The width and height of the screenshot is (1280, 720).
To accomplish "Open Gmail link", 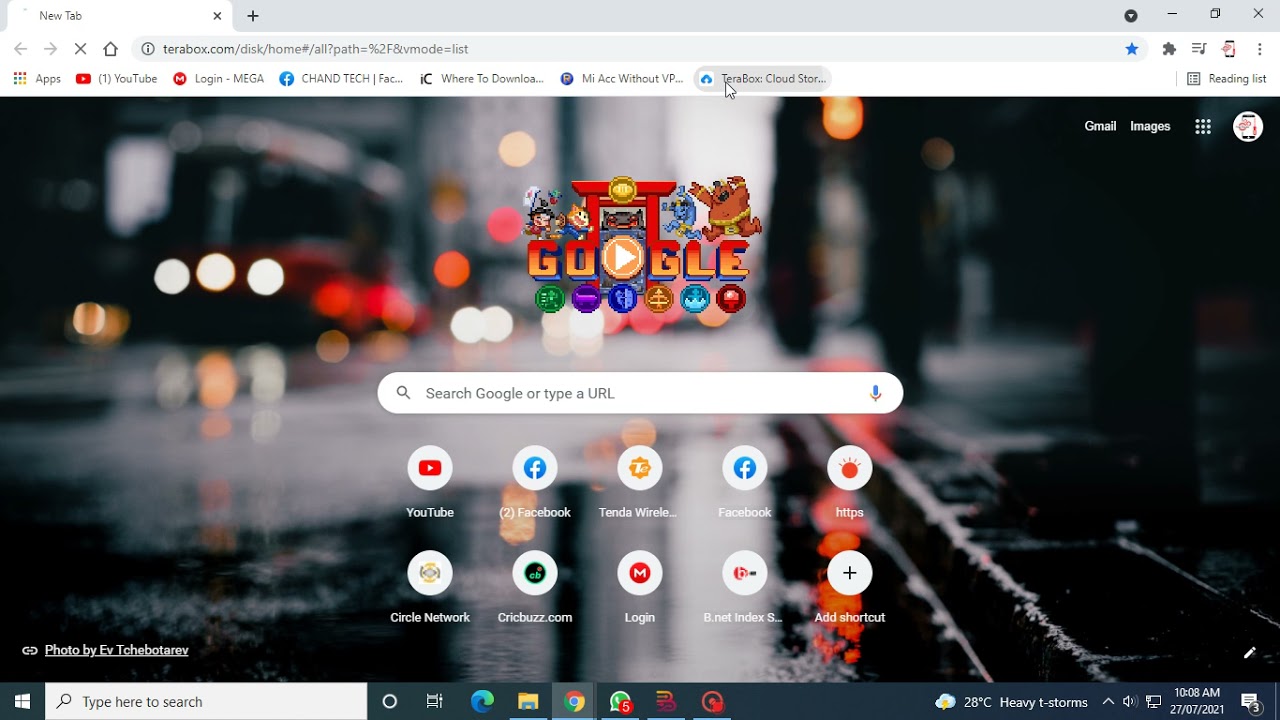I will click(x=1100, y=126).
